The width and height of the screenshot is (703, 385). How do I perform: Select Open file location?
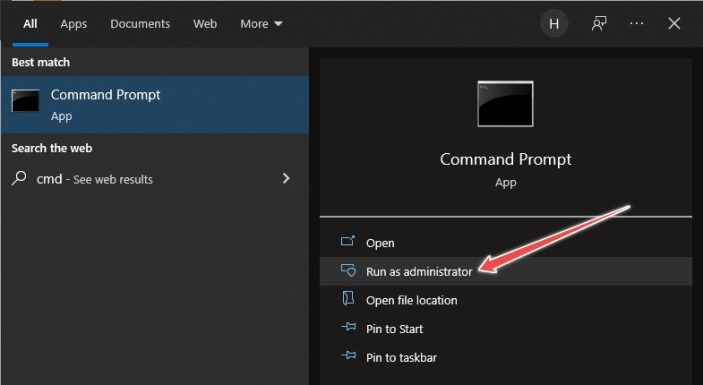click(x=506, y=300)
